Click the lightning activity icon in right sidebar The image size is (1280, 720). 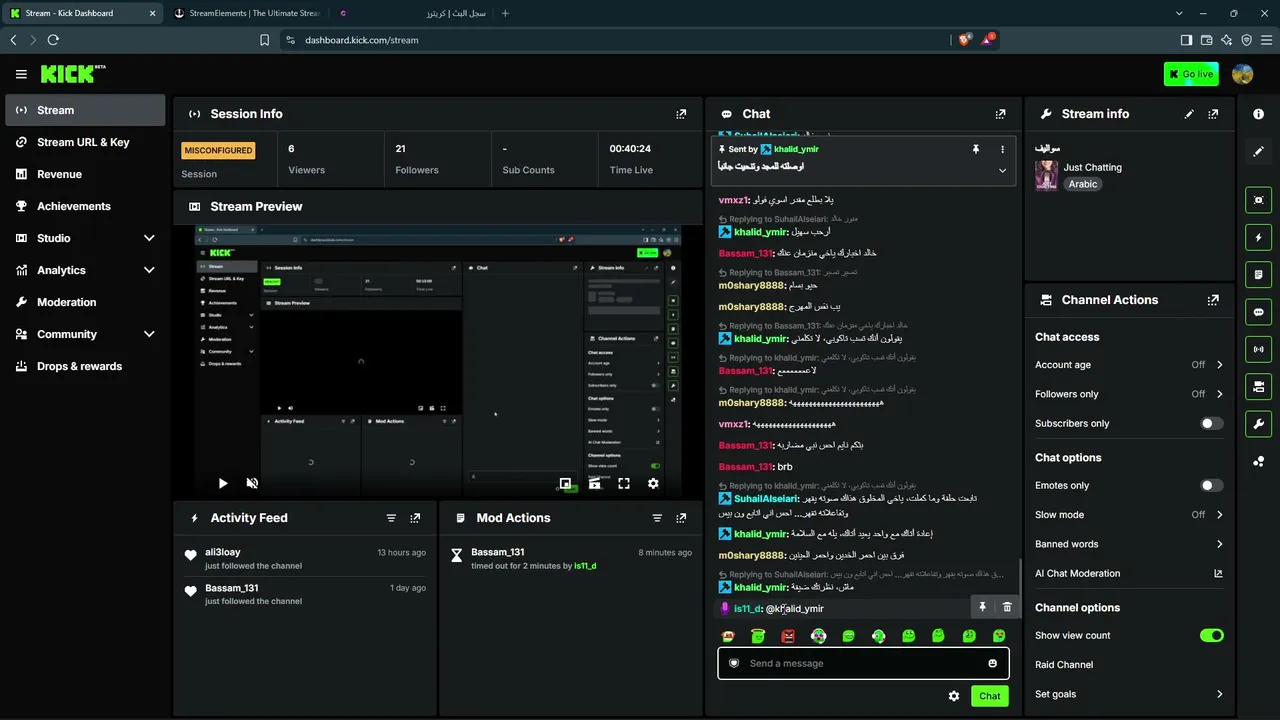[1258, 237]
